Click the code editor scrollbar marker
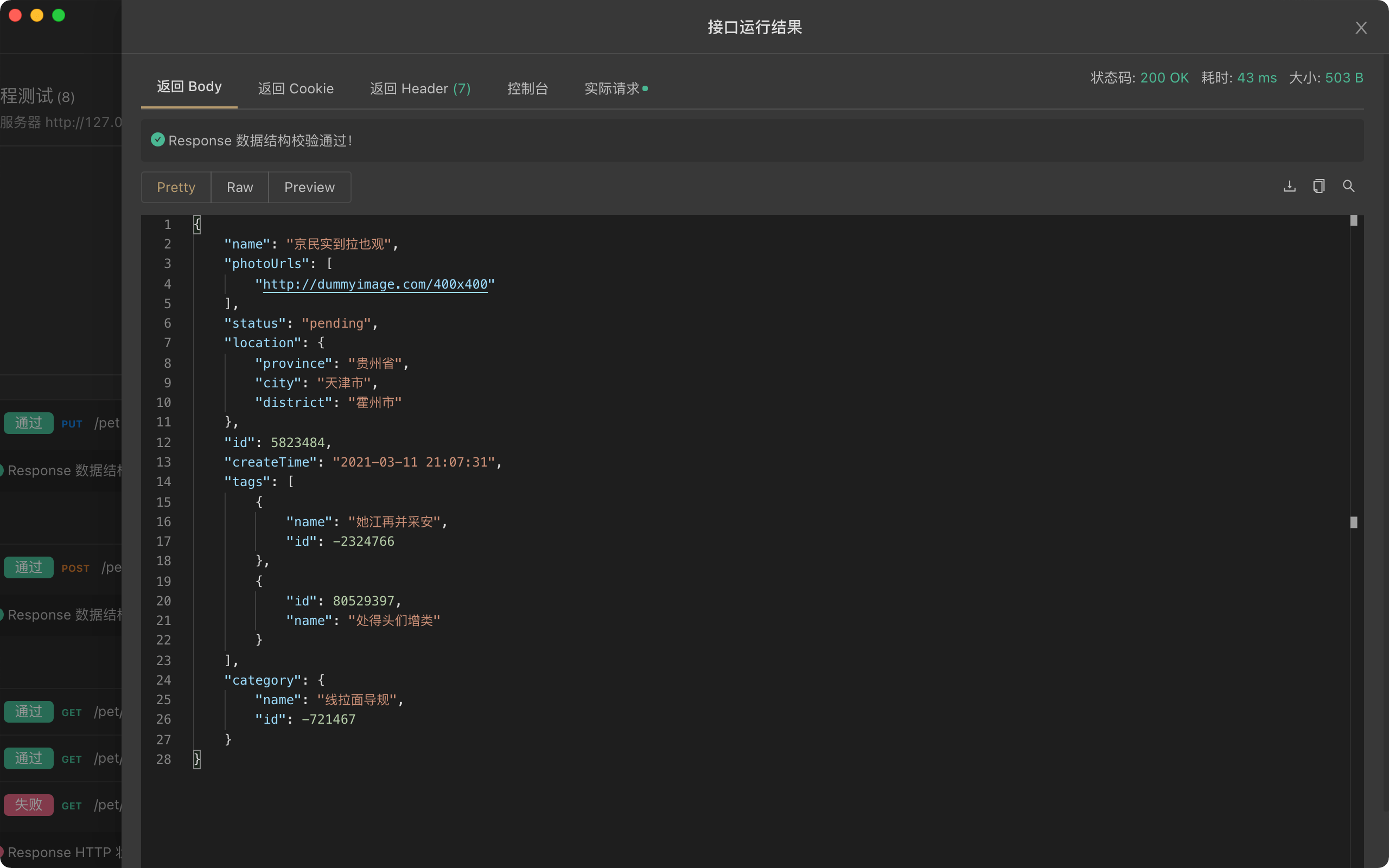Image resolution: width=1389 pixels, height=868 pixels. click(1353, 522)
